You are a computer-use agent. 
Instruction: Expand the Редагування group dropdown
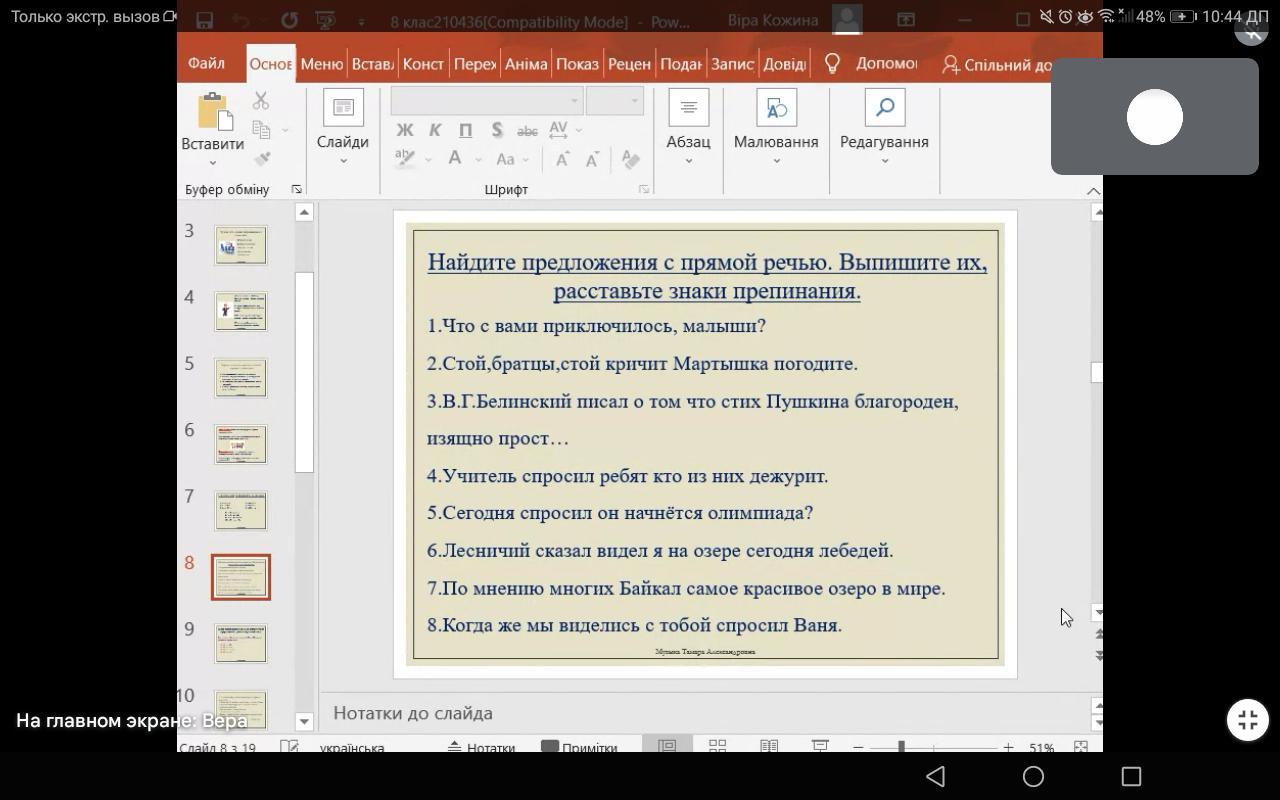click(x=884, y=160)
